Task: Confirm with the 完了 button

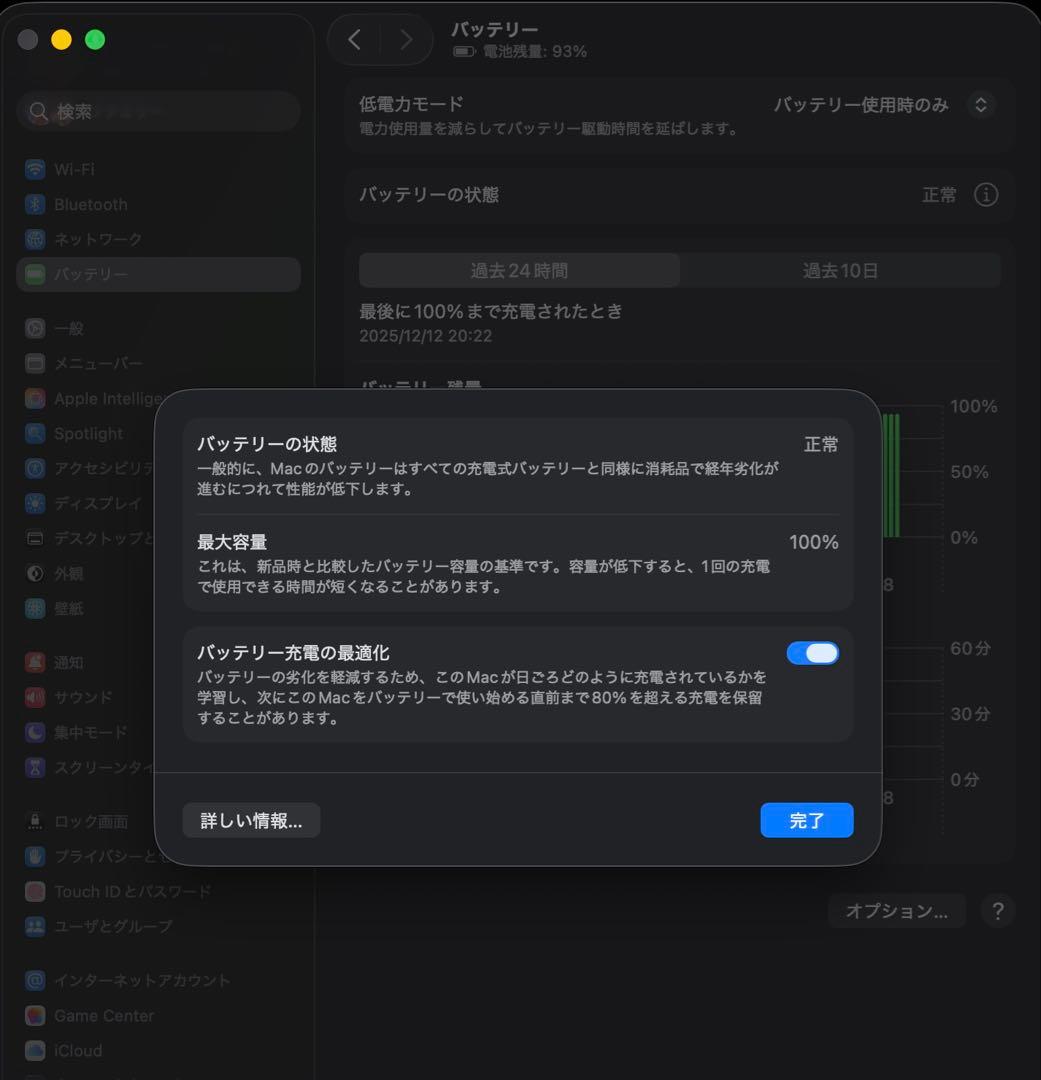Action: 807,820
